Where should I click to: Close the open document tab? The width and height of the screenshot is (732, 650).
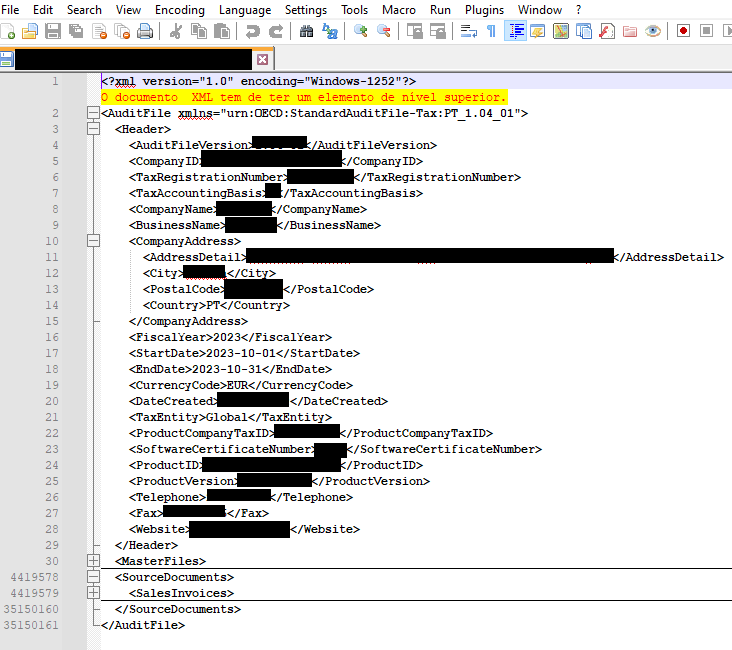[263, 59]
